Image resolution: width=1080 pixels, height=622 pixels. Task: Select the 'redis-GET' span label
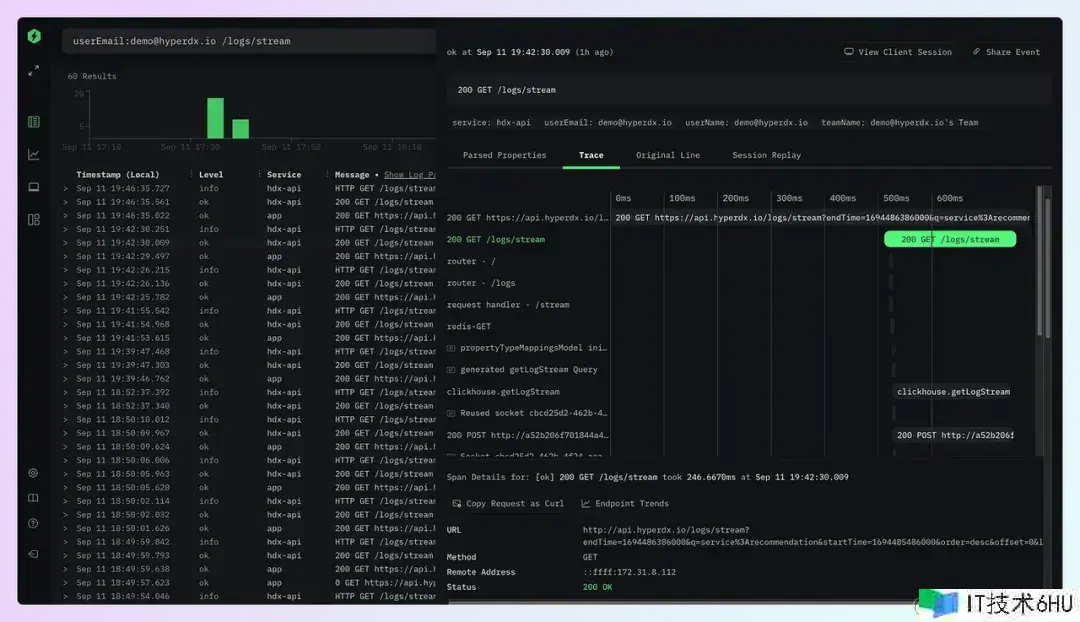[x=468, y=326]
